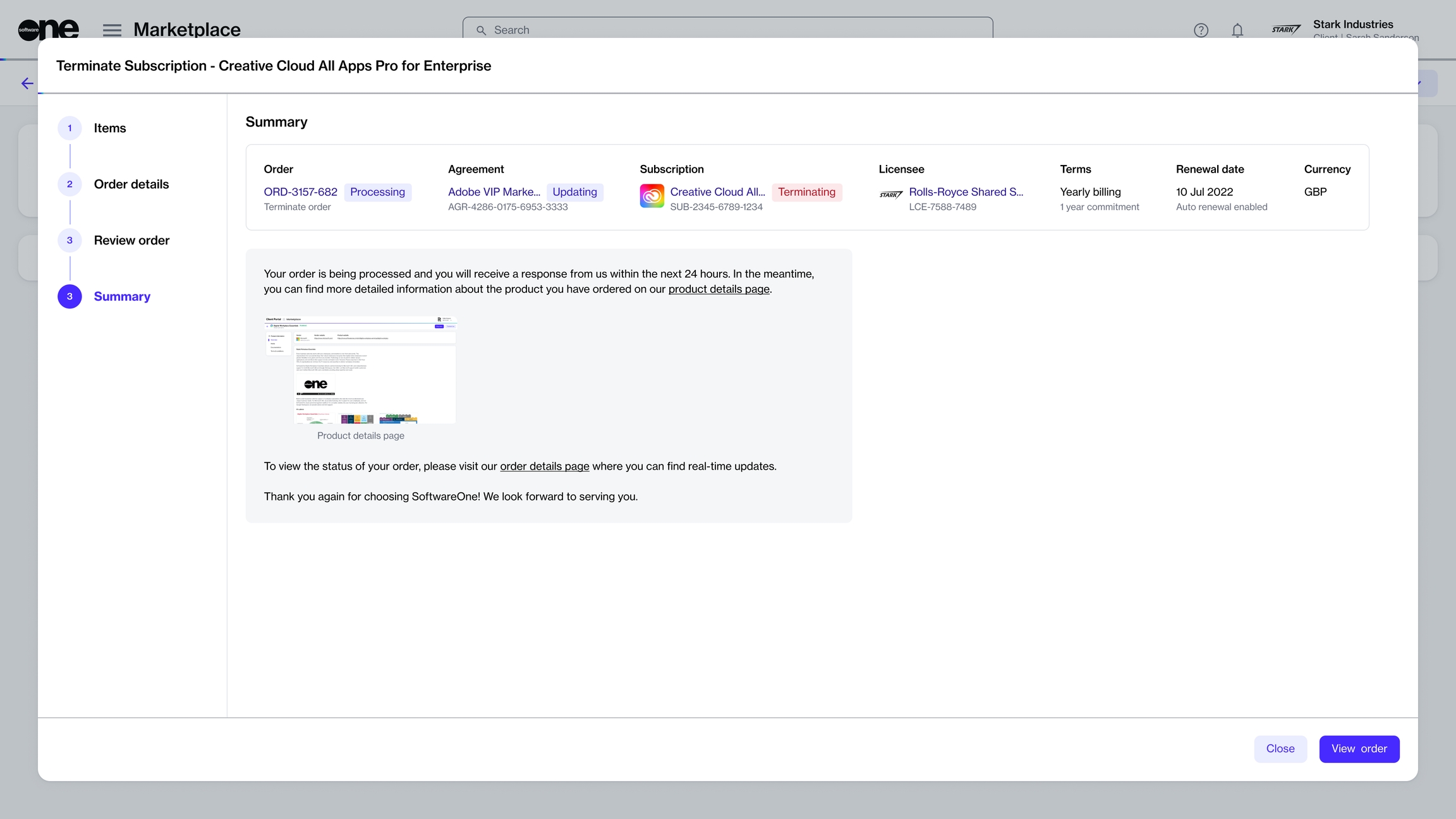1456x819 pixels.
Task: Open the notifications bell
Action: click(x=1237, y=30)
